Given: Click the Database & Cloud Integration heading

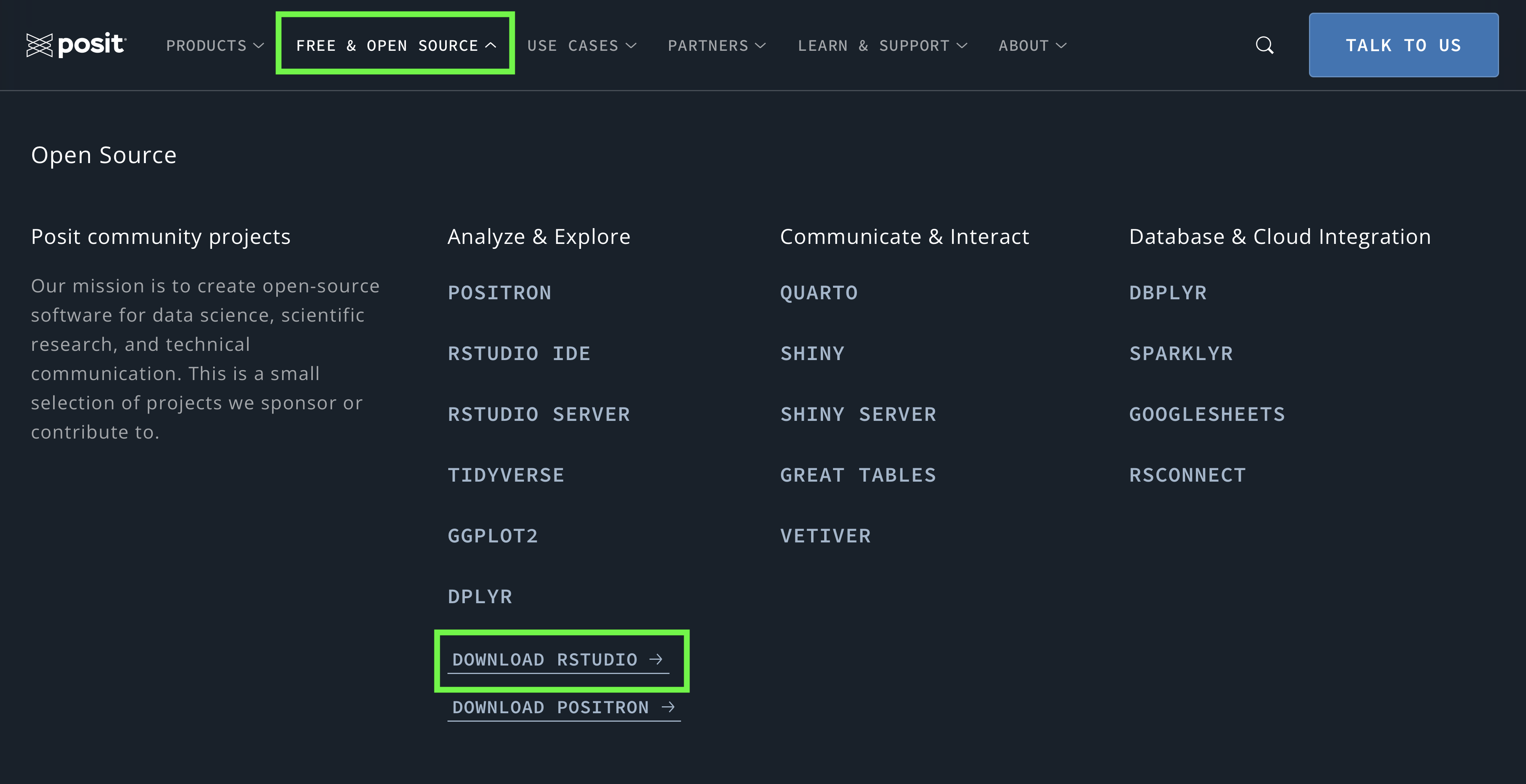Looking at the screenshot, I should pos(1280,237).
